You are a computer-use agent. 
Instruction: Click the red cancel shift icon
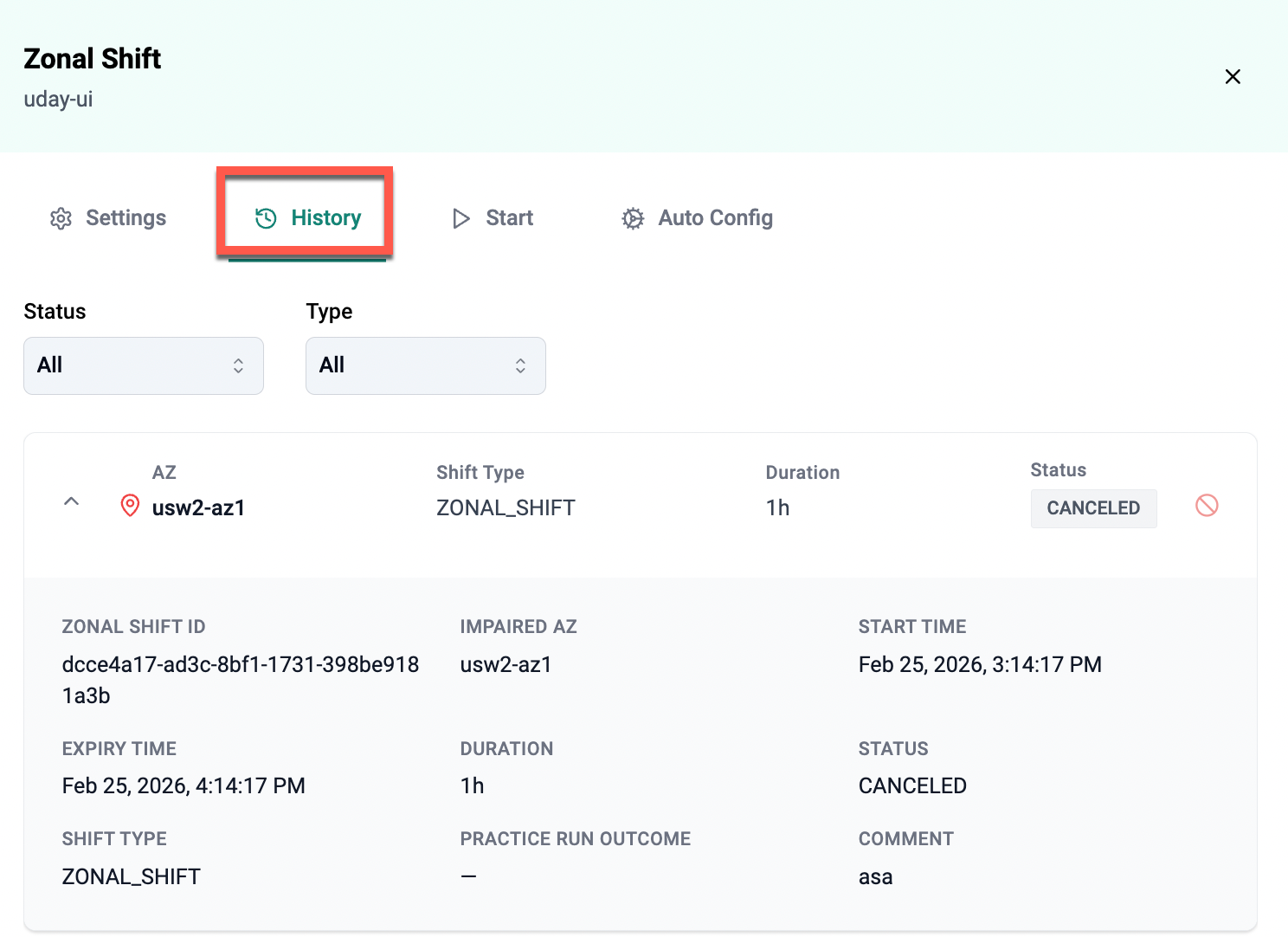click(1207, 506)
